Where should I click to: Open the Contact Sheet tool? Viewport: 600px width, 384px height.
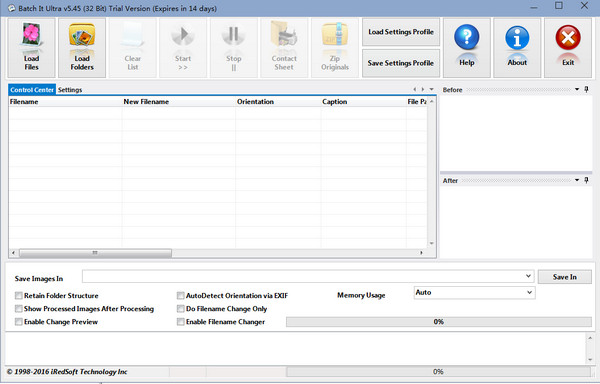pyautogui.click(x=284, y=47)
